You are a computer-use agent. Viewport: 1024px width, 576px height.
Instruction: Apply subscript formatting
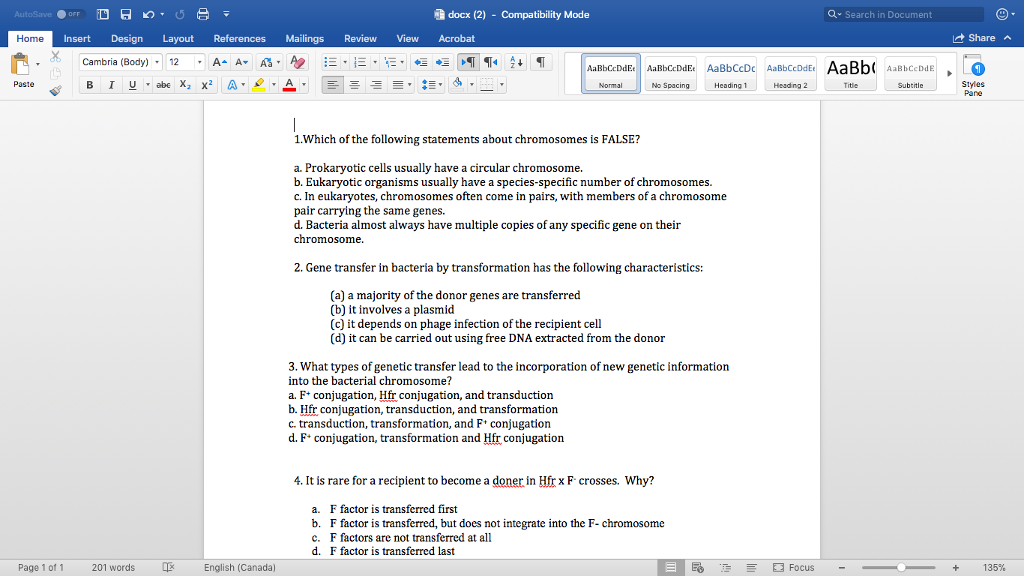pyautogui.click(x=185, y=84)
